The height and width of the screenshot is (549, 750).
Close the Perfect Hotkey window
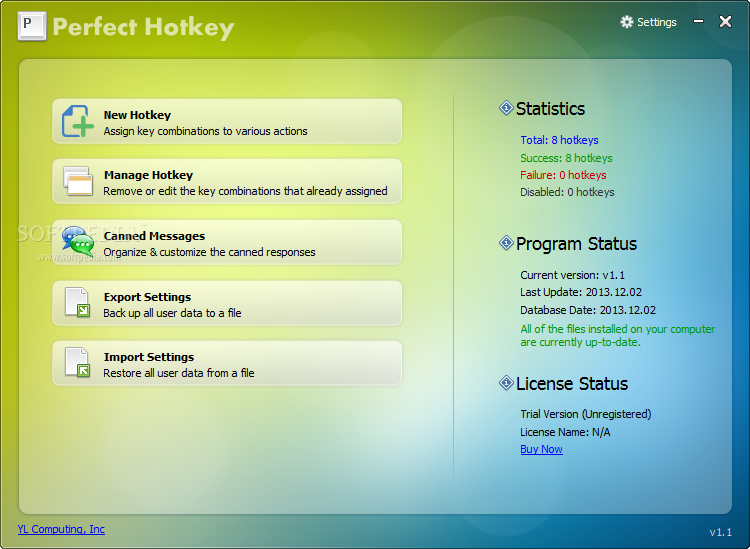coord(726,21)
